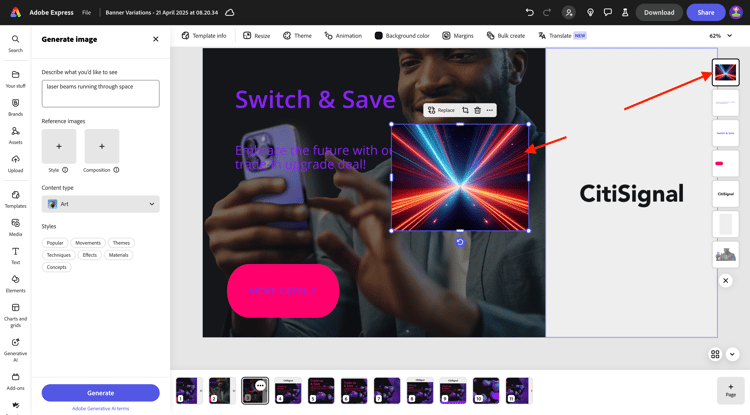Select the Movements styles chip
750x415 pixels.
pyautogui.click(x=88, y=243)
